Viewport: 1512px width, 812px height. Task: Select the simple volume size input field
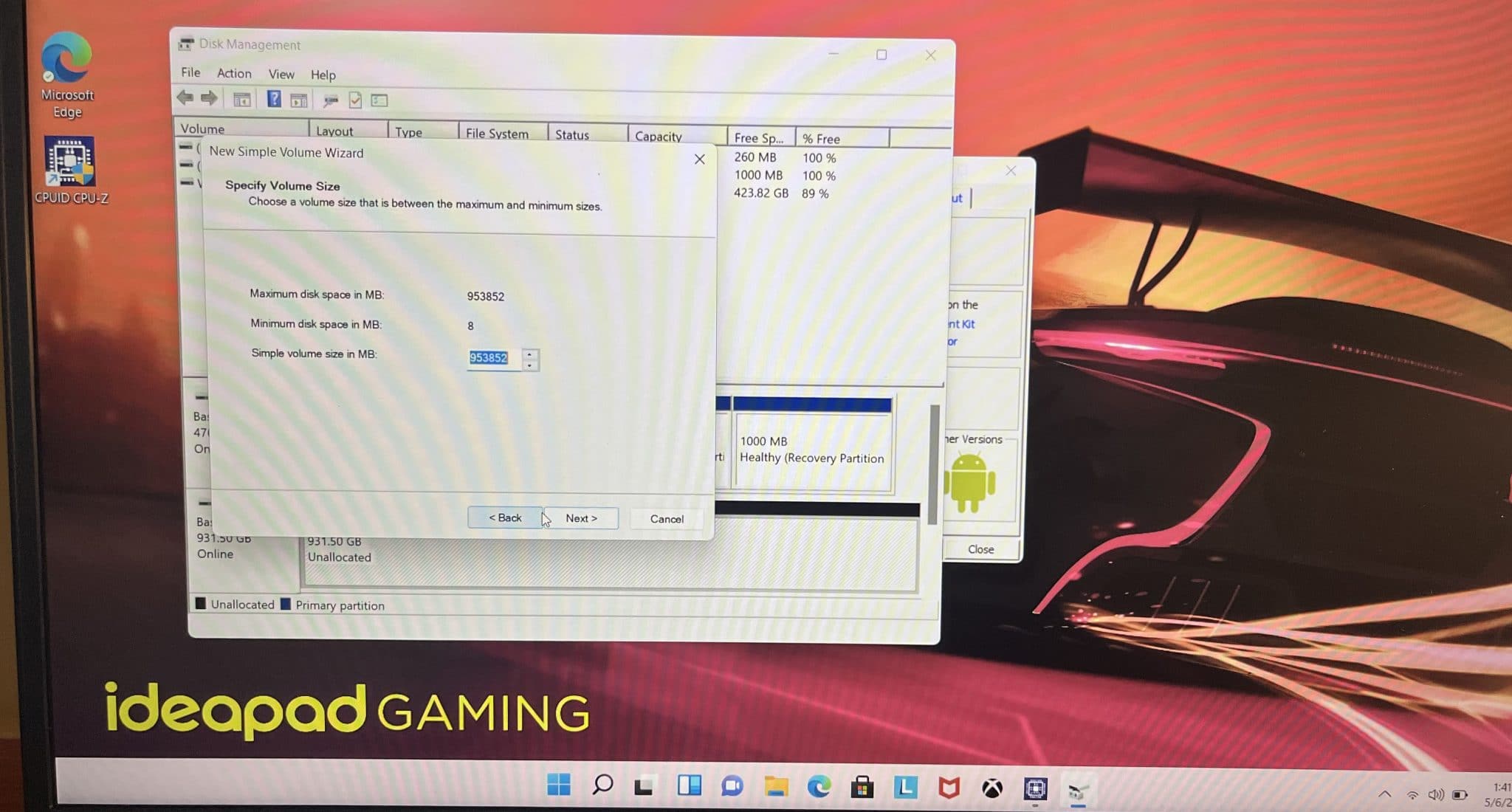coord(489,358)
